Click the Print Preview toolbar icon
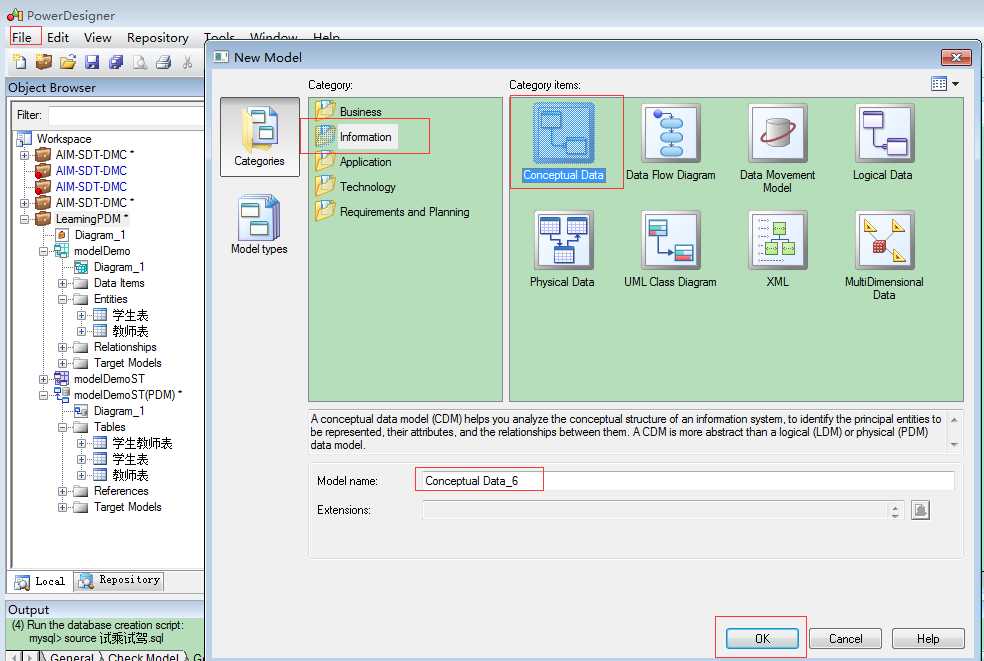 [140, 62]
